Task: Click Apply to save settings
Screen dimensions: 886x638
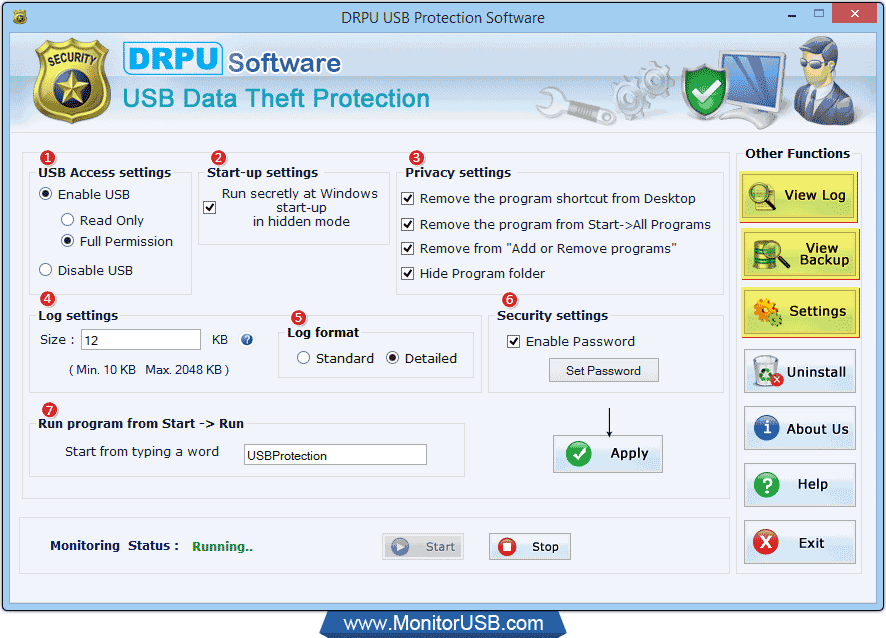Action: pyautogui.click(x=607, y=454)
